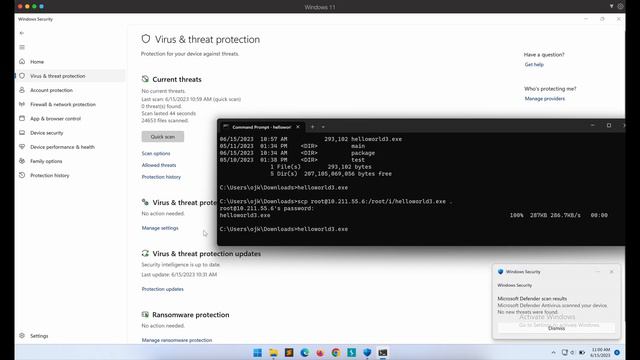This screenshot has width=640, height=360.
Task: Click the Family options people icon
Action: coord(22,161)
